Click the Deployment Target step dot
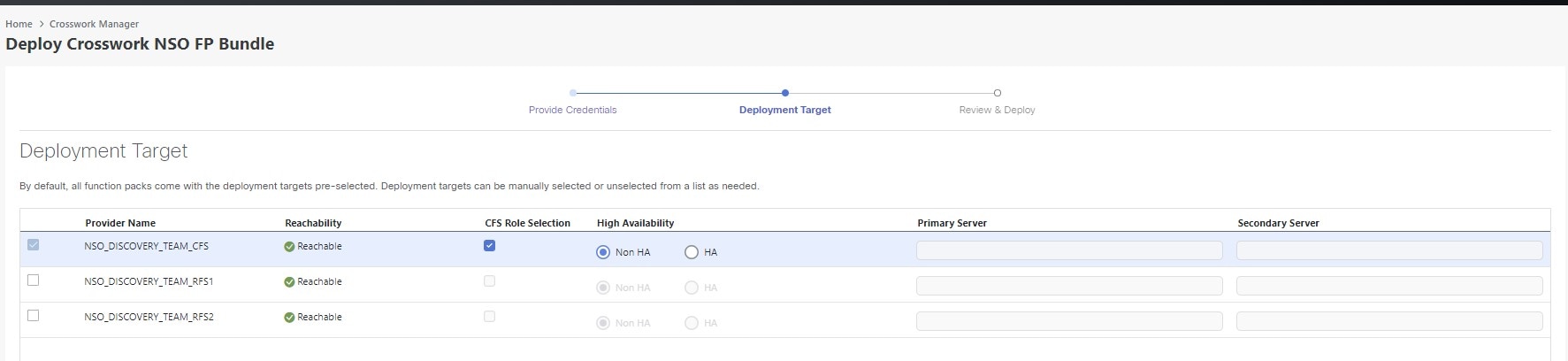 pyautogui.click(x=785, y=92)
